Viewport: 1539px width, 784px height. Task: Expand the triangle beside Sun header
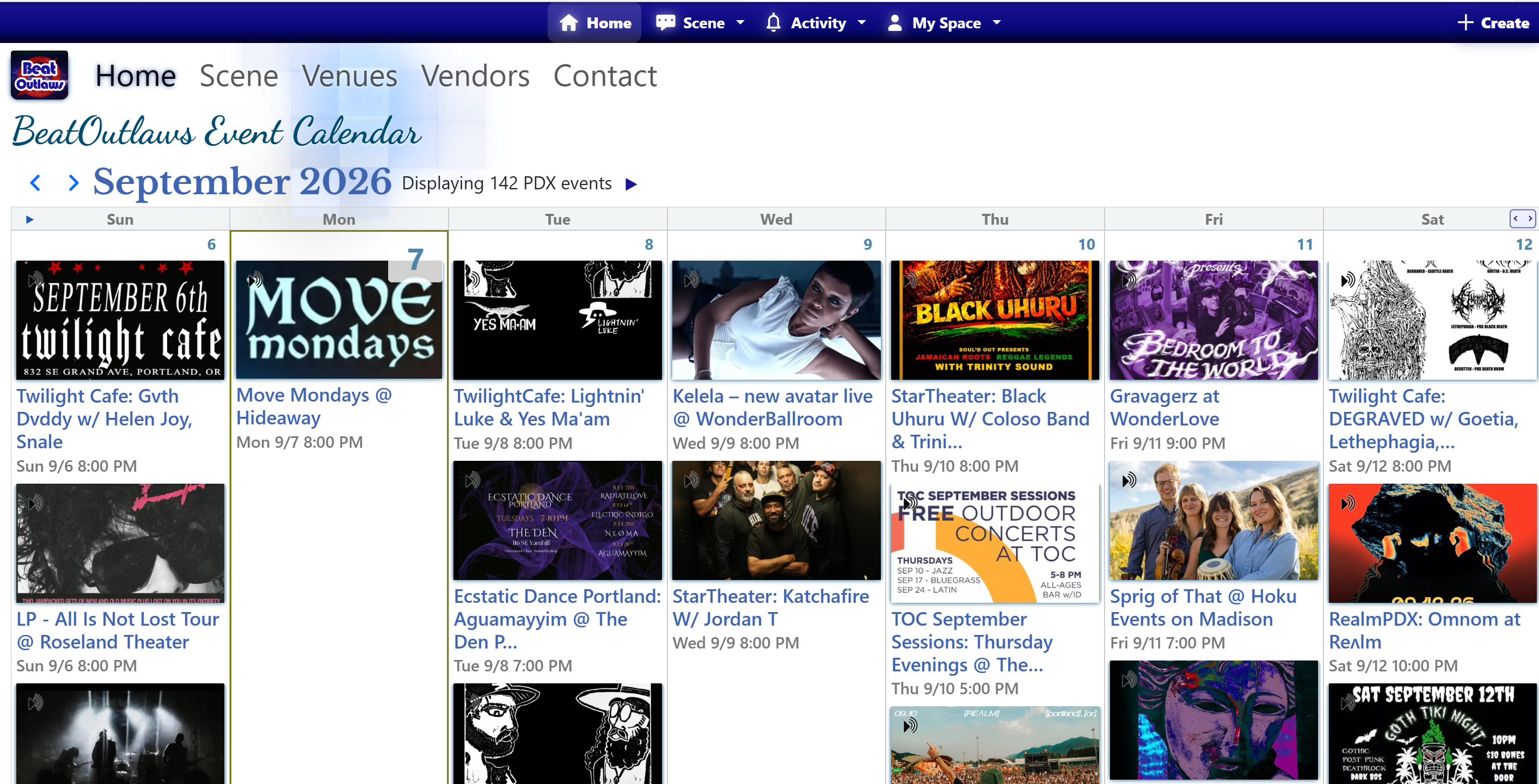point(29,220)
